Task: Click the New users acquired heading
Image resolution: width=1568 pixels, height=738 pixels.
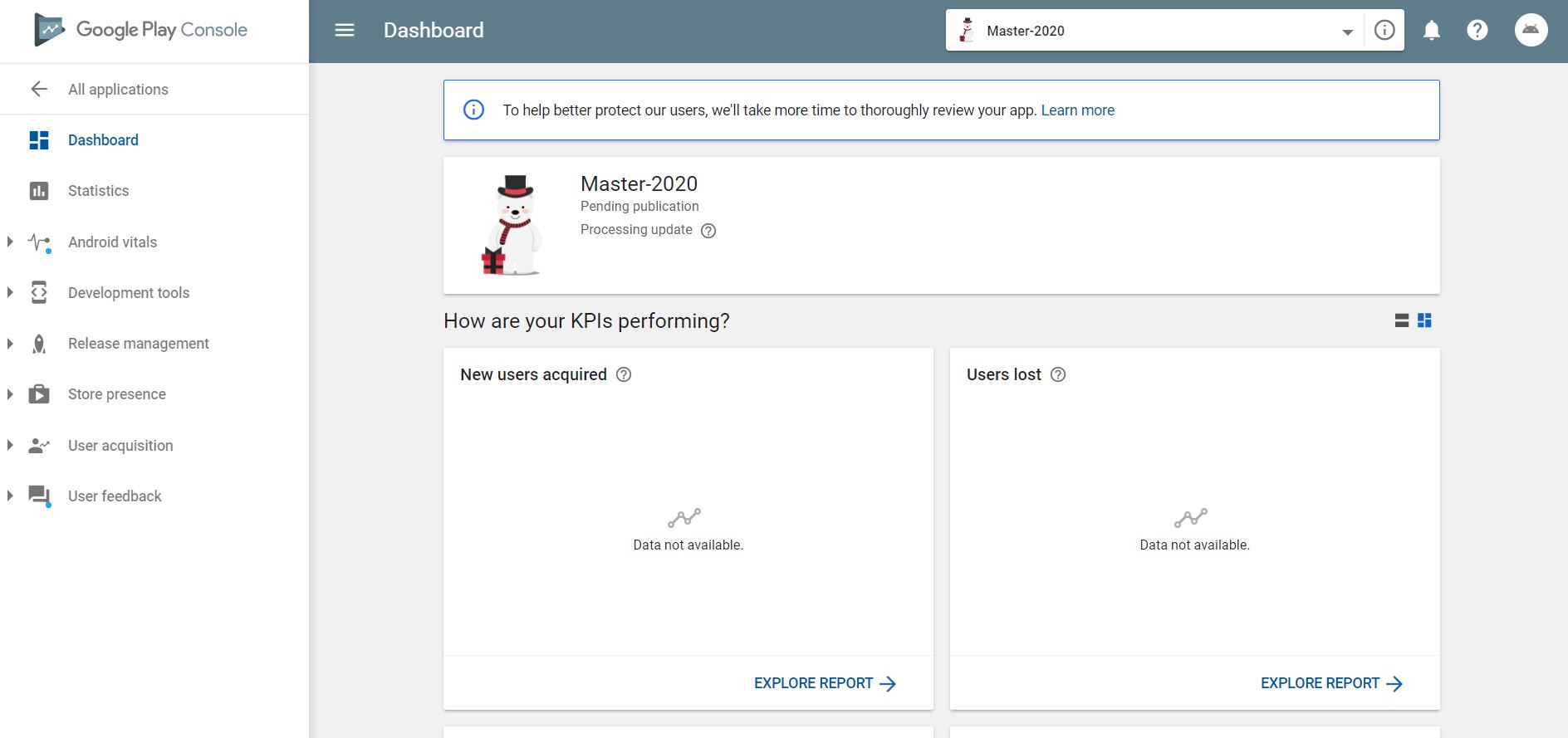Action: (x=533, y=374)
